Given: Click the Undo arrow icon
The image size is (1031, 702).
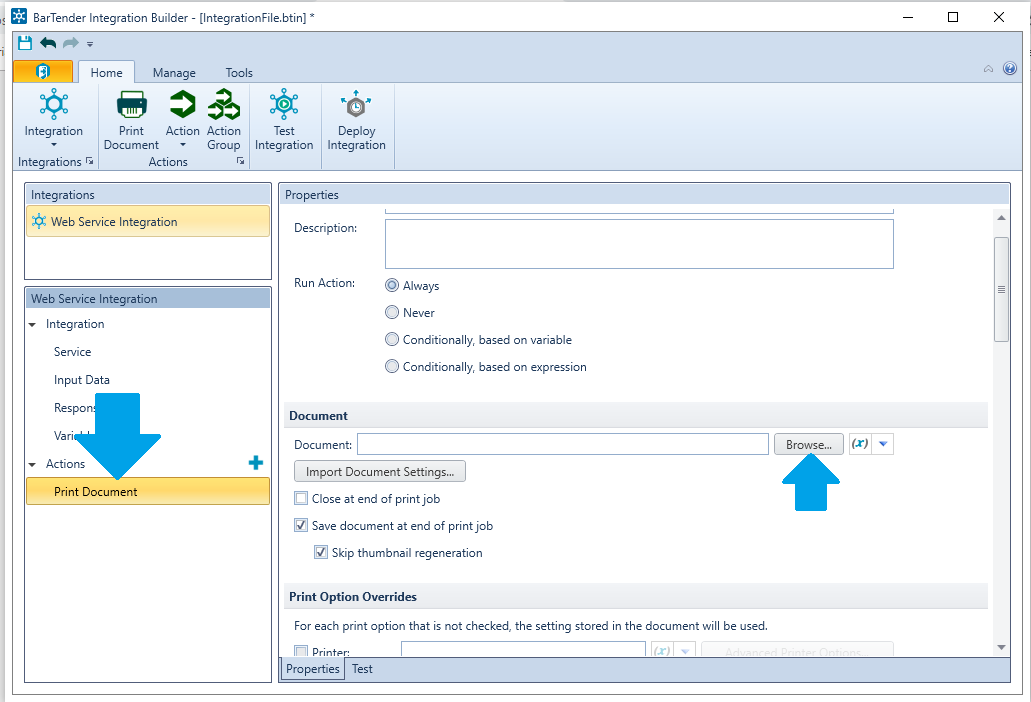Looking at the screenshot, I should [x=48, y=43].
